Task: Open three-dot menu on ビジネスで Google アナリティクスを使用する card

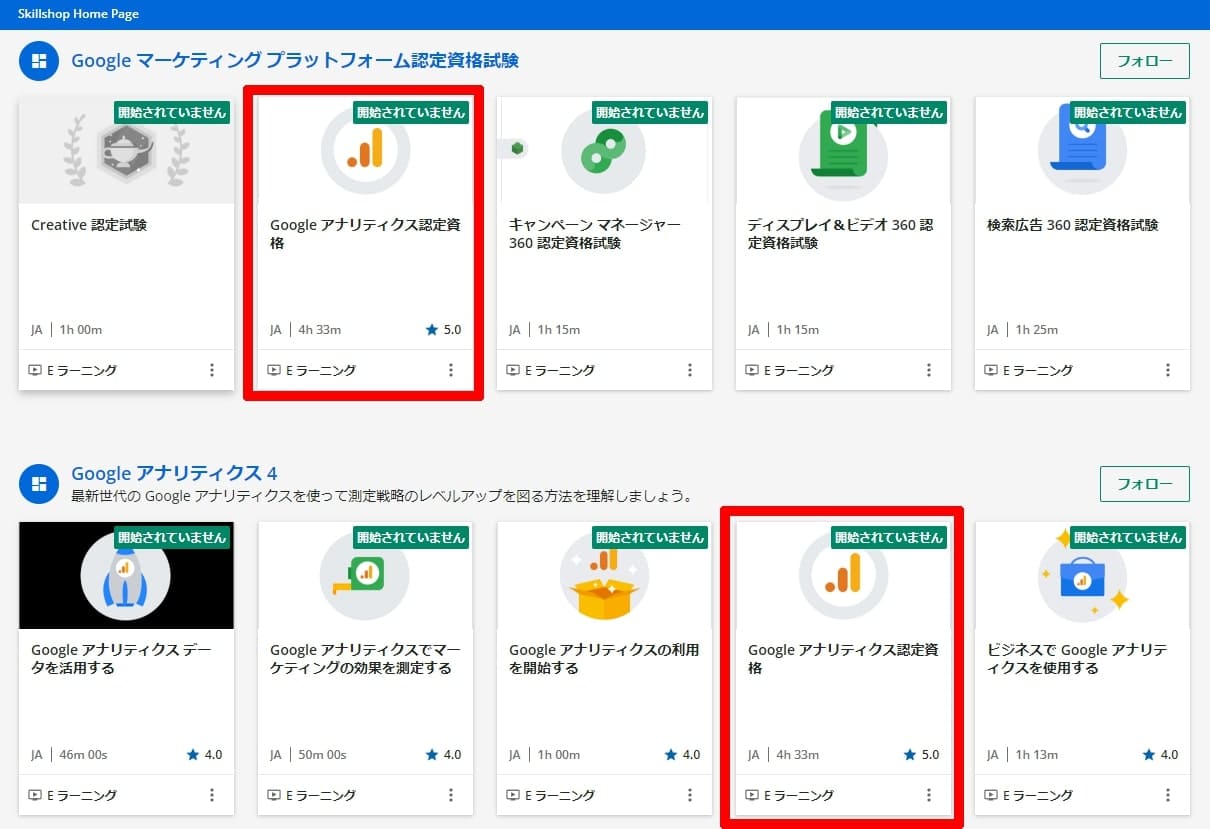Action: click(x=1167, y=795)
